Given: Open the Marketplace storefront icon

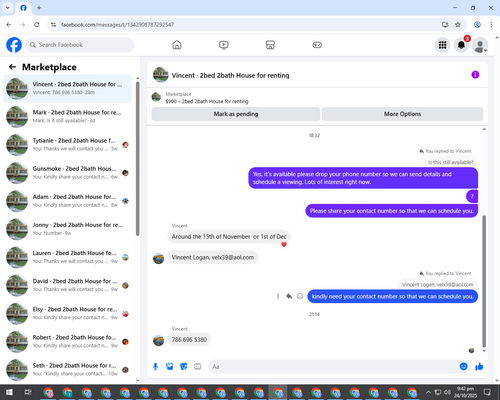Looking at the screenshot, I should (270, 45).
